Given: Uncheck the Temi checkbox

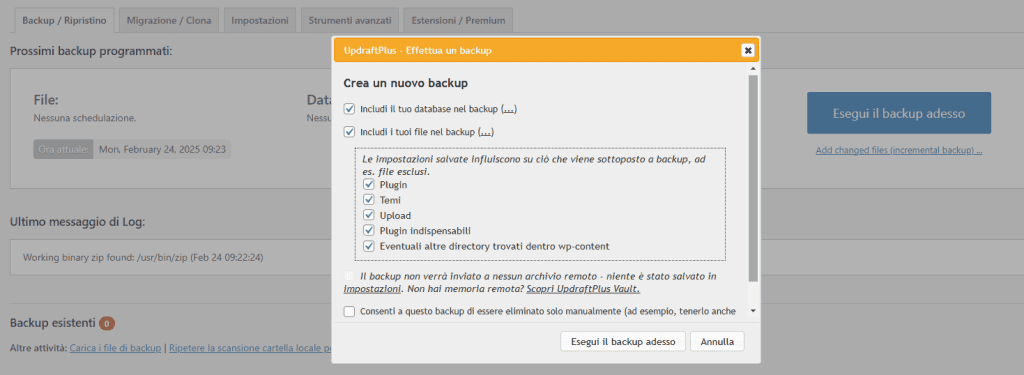Looking at the screenshot, I should [x=369, y=200].
